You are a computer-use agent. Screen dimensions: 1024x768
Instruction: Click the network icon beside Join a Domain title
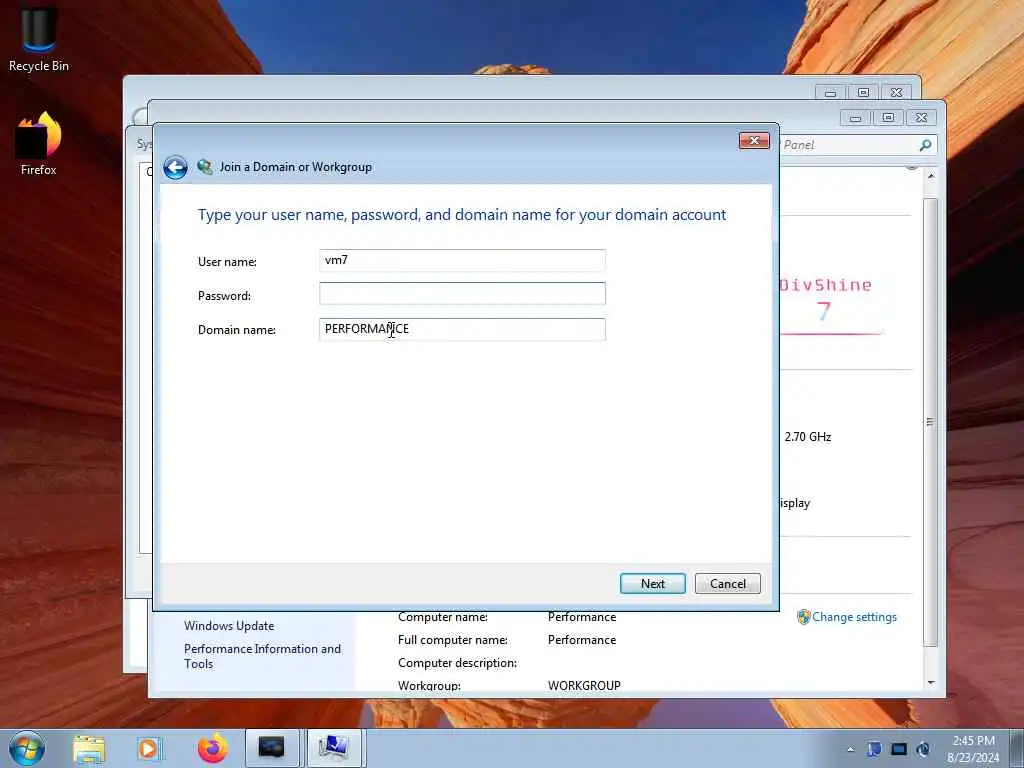[204, 167]
